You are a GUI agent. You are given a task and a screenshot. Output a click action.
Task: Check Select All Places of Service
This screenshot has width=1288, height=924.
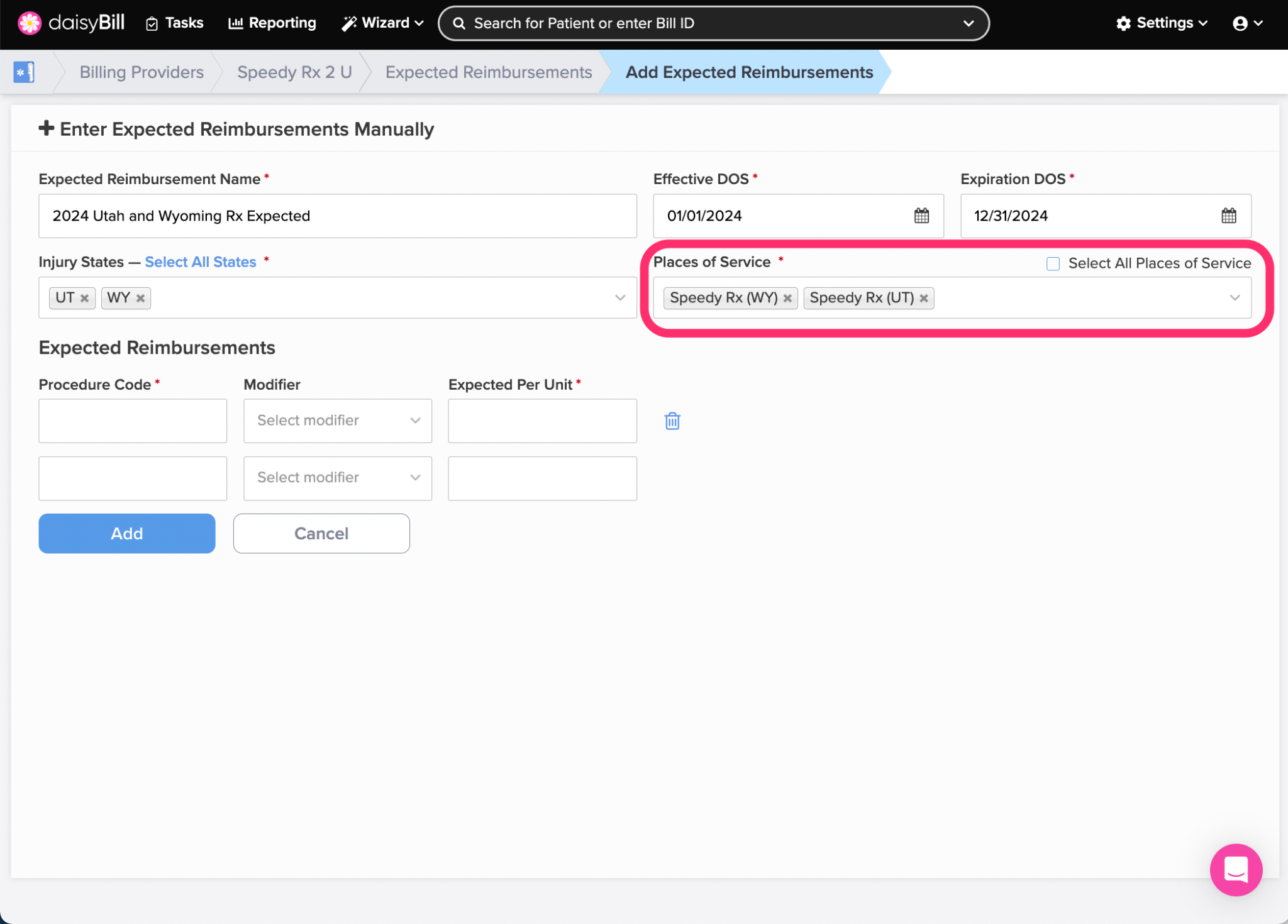(x=1053, y=264)
